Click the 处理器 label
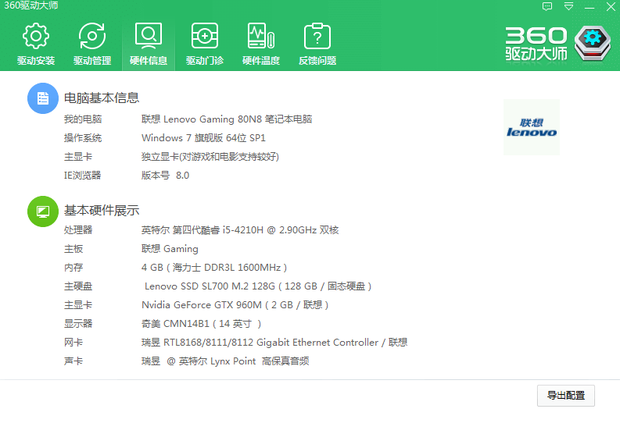The width and height of the screenshot is (620, 430). pos(78,230)
